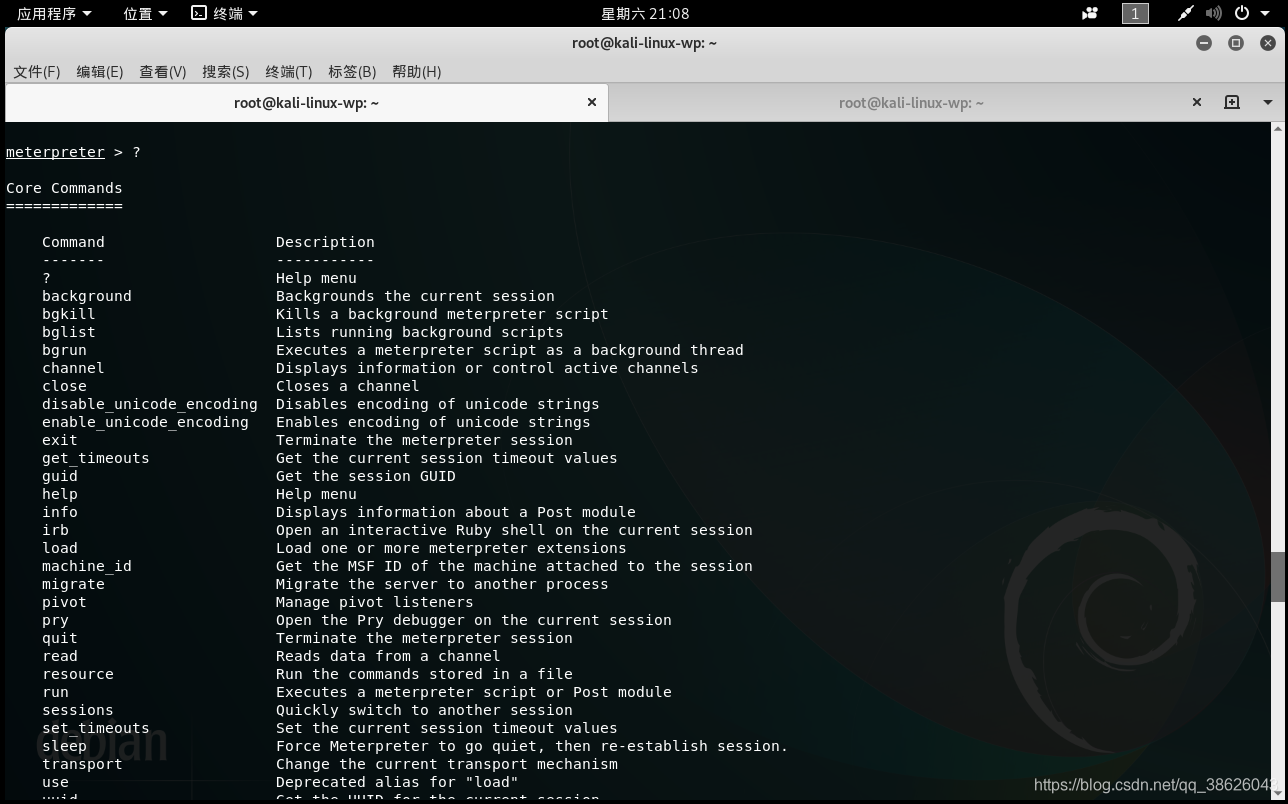Click 'disable_unicode_encoding' command text
This screenshot has height=804, width=1288.
[150, 404]
